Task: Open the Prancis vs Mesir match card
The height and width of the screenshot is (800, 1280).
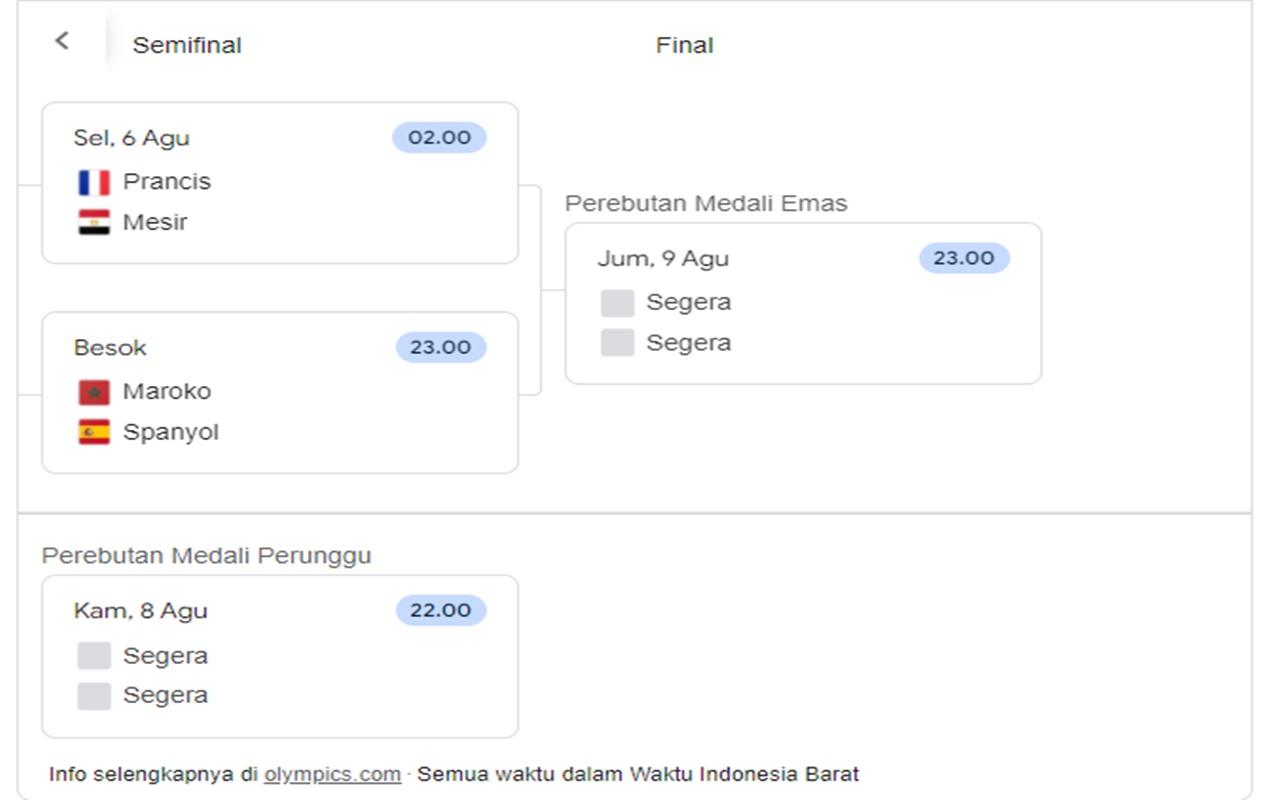Action: [x=280, y=183]
